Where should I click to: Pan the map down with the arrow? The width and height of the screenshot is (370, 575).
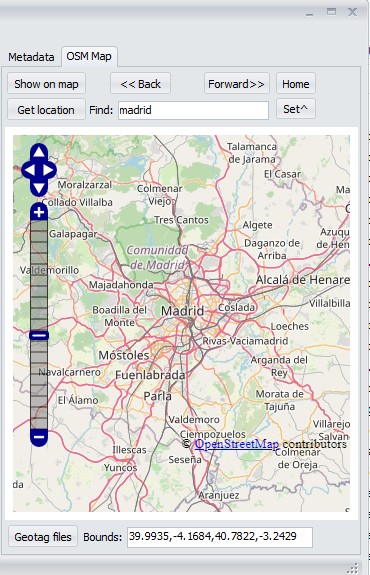coord(39,188)
